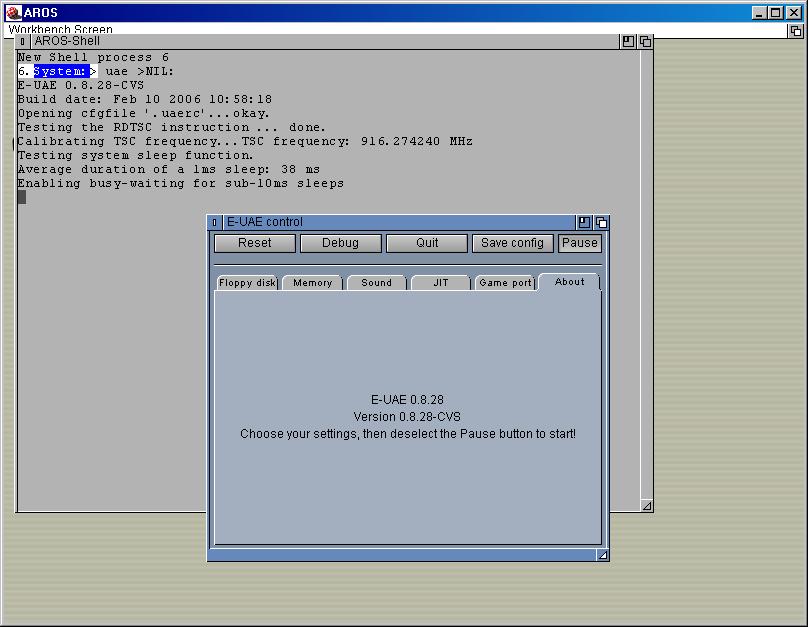Open the Memory tab
808x627 pixels.
pyautogui.click(x=312, y=283)
